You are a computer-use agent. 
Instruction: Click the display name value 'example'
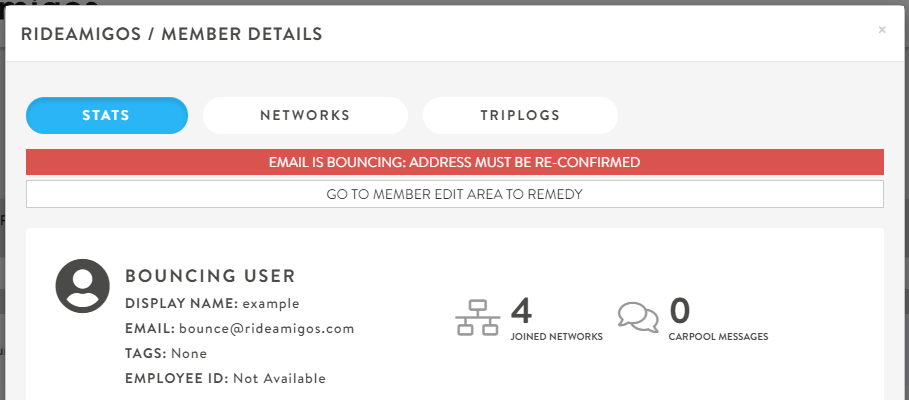point(270,303)
